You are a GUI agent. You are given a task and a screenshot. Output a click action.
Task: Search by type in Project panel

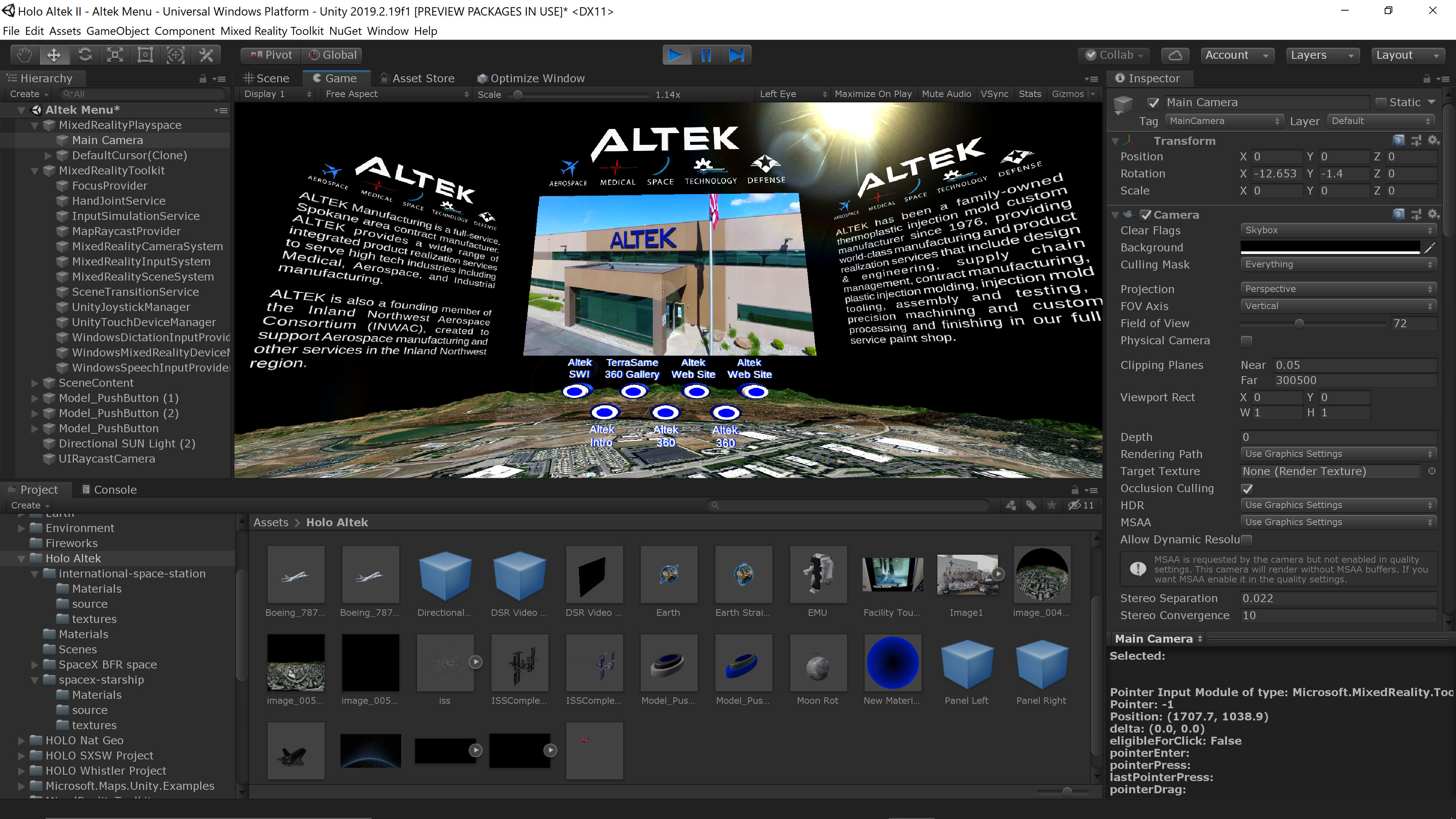pyautogui.click(x=1011, y=505)
